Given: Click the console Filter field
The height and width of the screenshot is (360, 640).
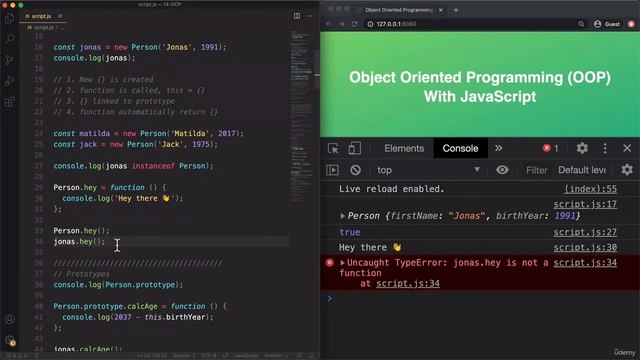Looking at the screenshot, I should tap(536, 170).
